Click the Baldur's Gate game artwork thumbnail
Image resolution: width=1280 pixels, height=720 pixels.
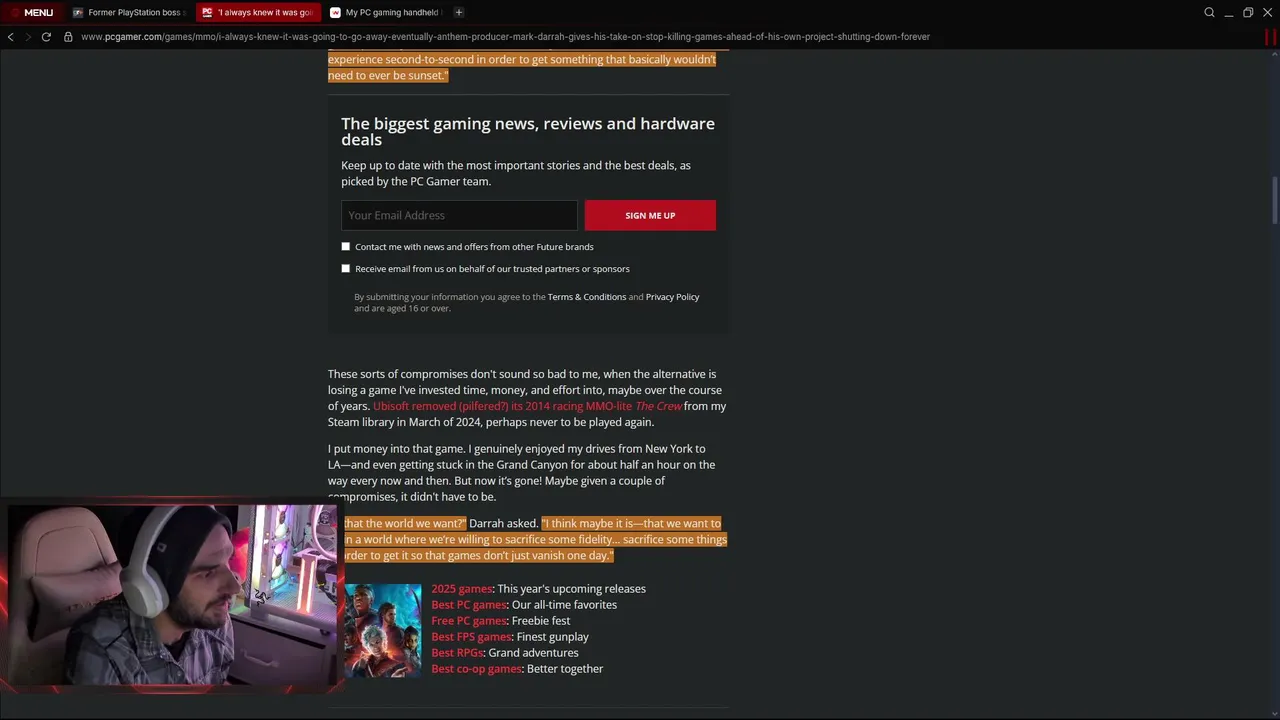[383, 631]
